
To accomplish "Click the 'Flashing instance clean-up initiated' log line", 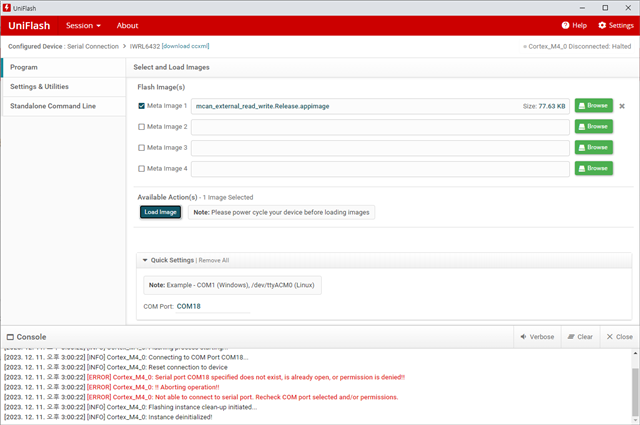I will click(x=131, y=407).
